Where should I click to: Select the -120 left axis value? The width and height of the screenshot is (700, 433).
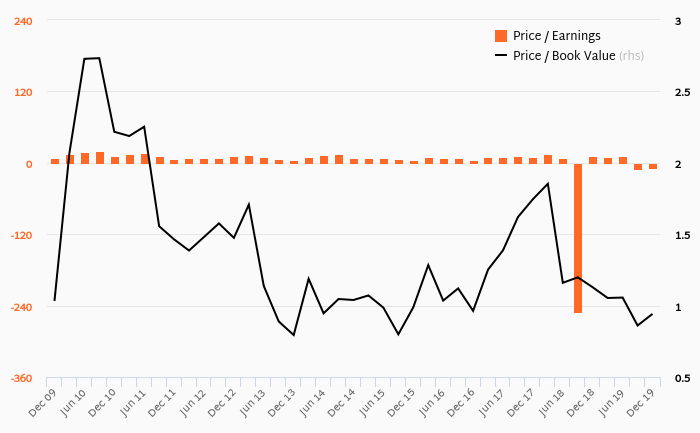click(20, 235)
